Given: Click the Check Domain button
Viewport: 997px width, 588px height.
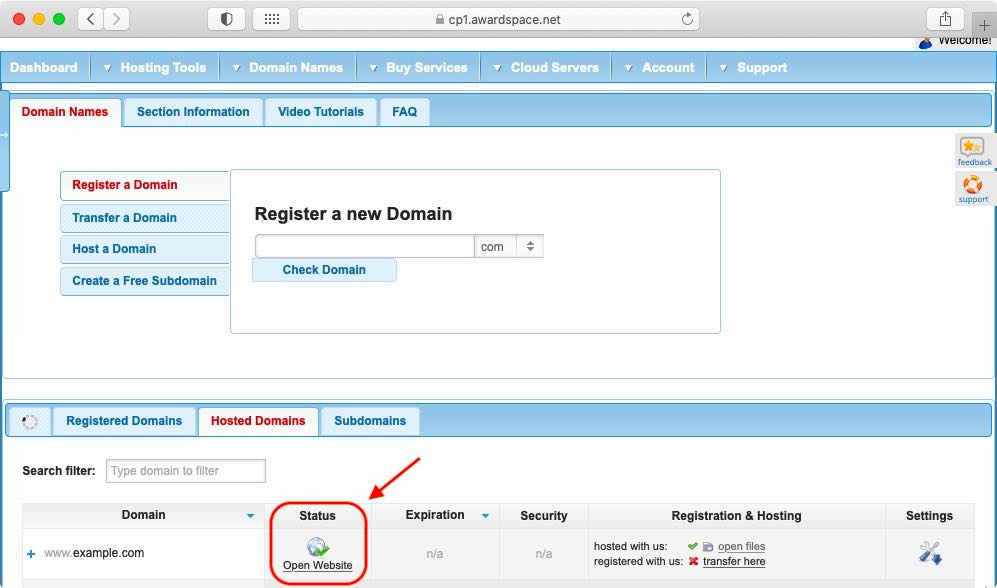Looking at the screenshot, I should coord(323,269).
